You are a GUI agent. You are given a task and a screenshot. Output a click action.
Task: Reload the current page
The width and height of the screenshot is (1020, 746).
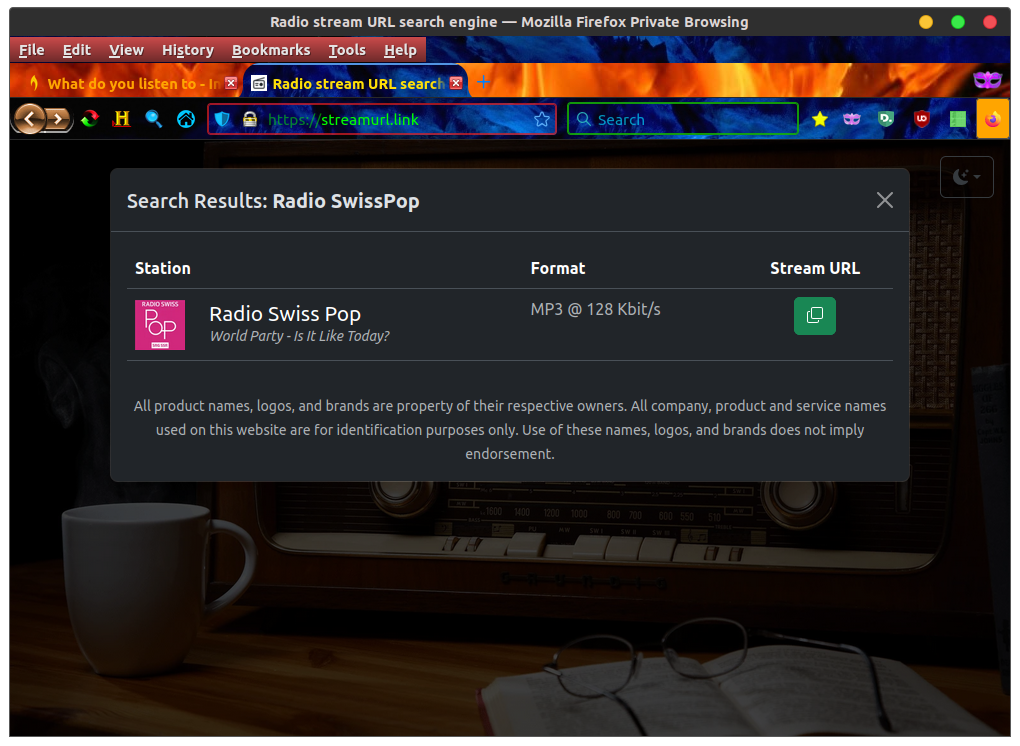[x=90, y=119]
